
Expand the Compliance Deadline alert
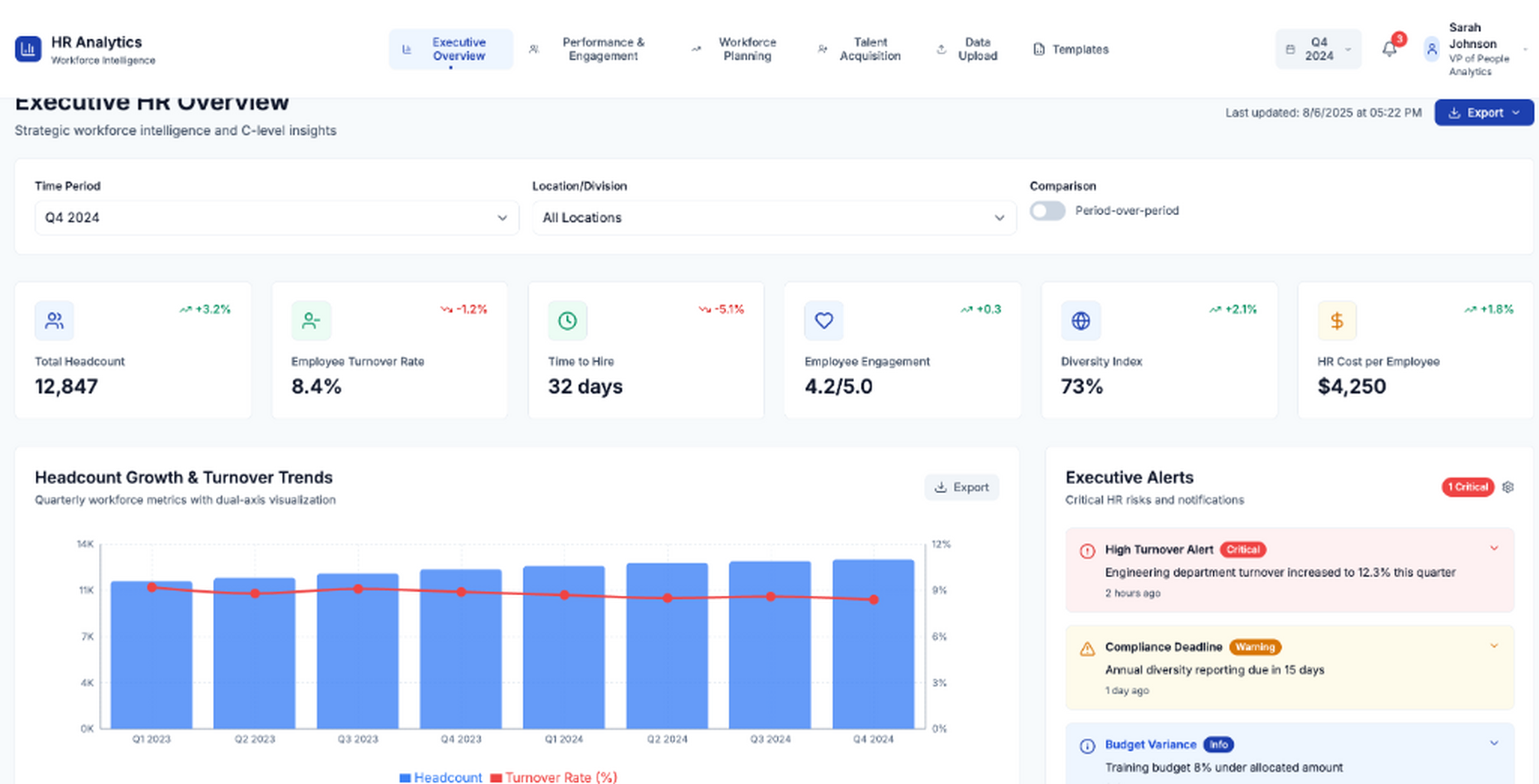pyautogui.click(x=1494, y=646)
